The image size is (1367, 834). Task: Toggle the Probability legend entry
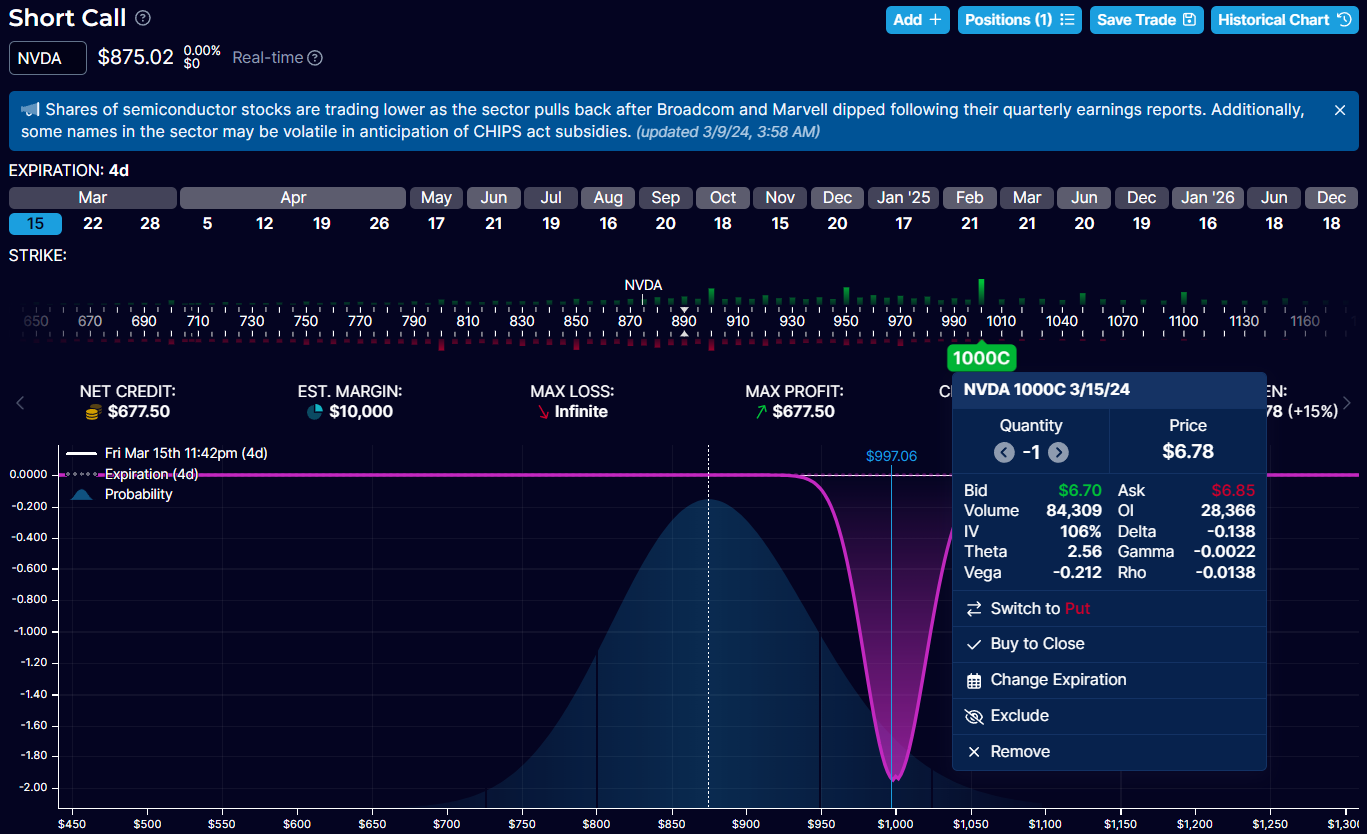tap(120, 494)
